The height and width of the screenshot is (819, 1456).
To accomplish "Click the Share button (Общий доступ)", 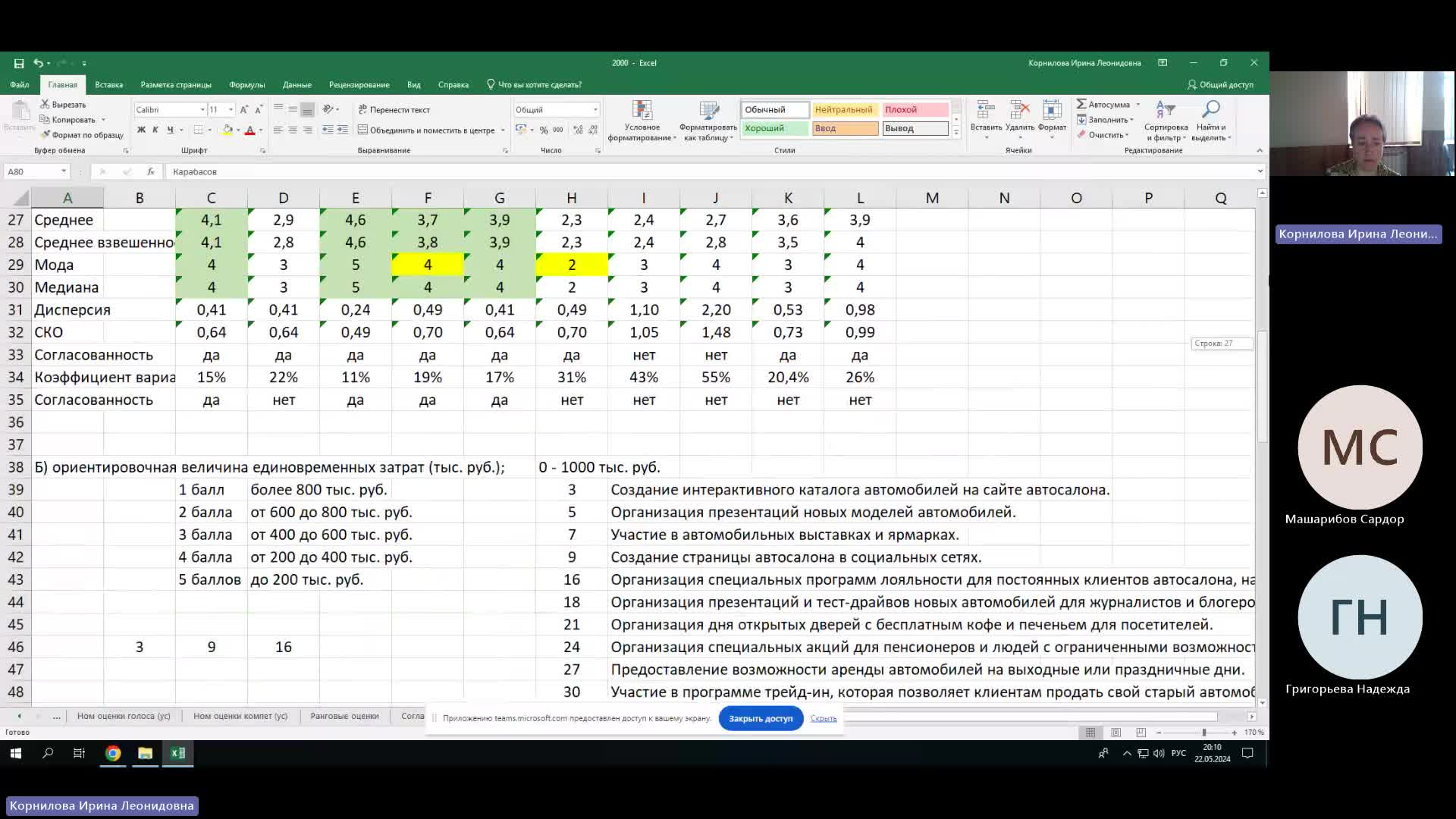I will (1221, 85).
